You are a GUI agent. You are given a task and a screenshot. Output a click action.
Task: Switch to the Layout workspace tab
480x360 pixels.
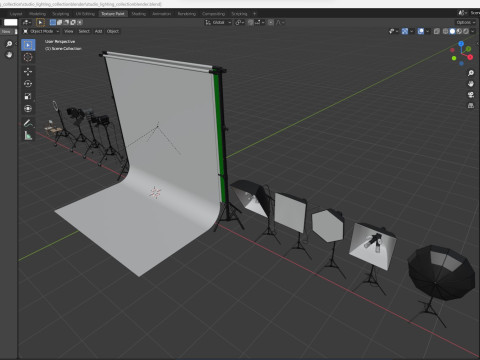pos(16,14)
